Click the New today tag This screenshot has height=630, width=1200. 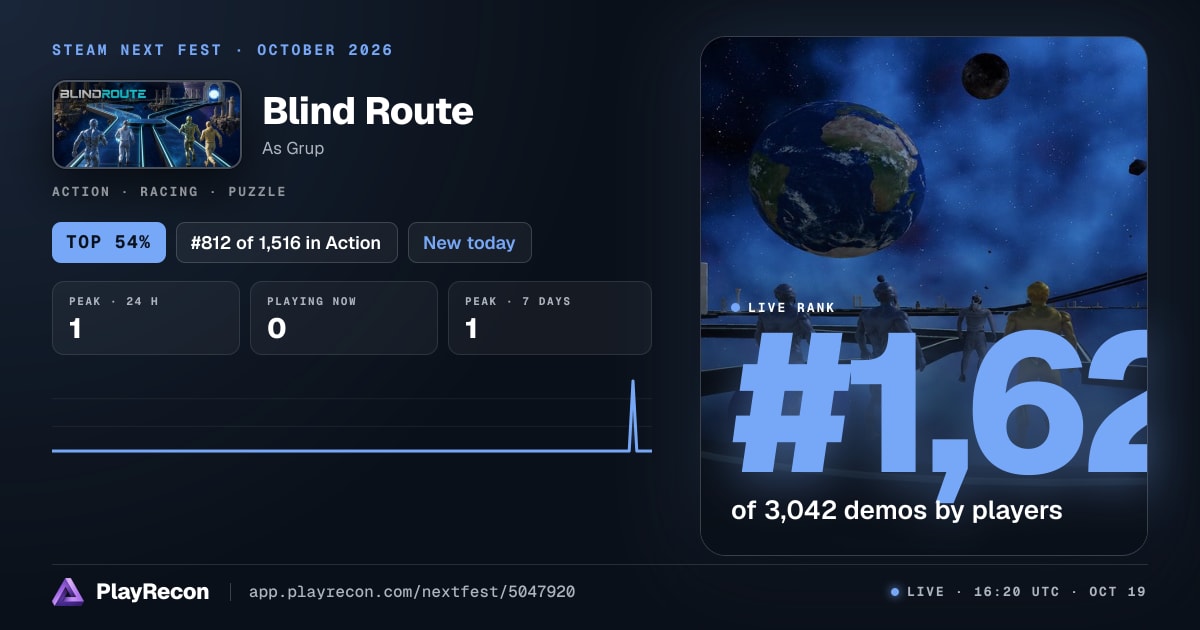click(469, 242)
